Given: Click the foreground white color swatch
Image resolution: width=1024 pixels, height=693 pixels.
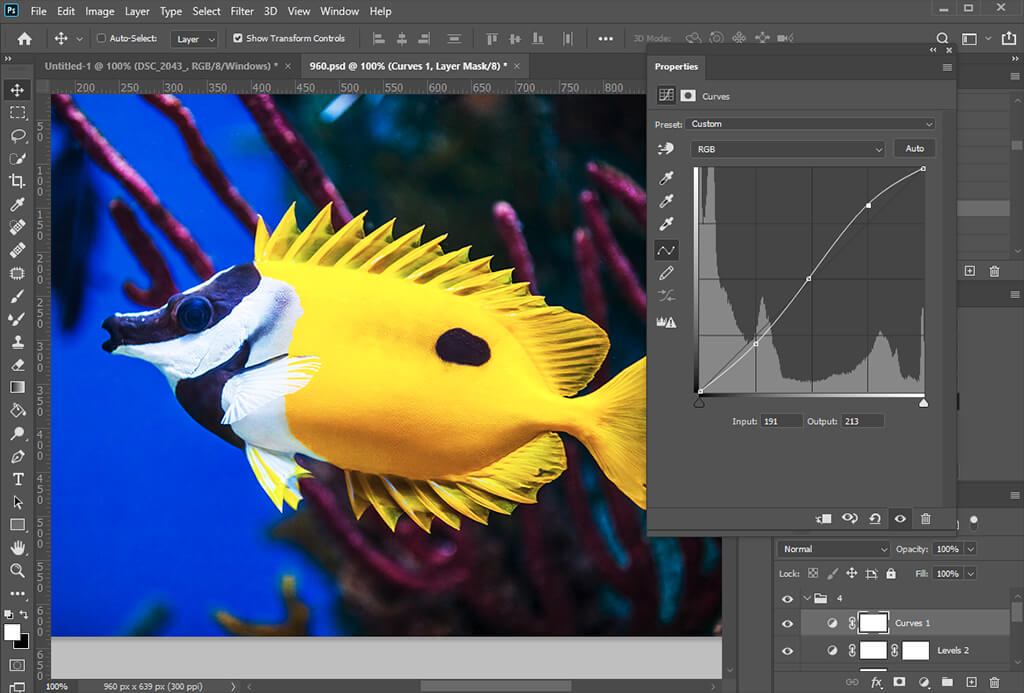Looking at the screenshot, I should pos(12,632).
